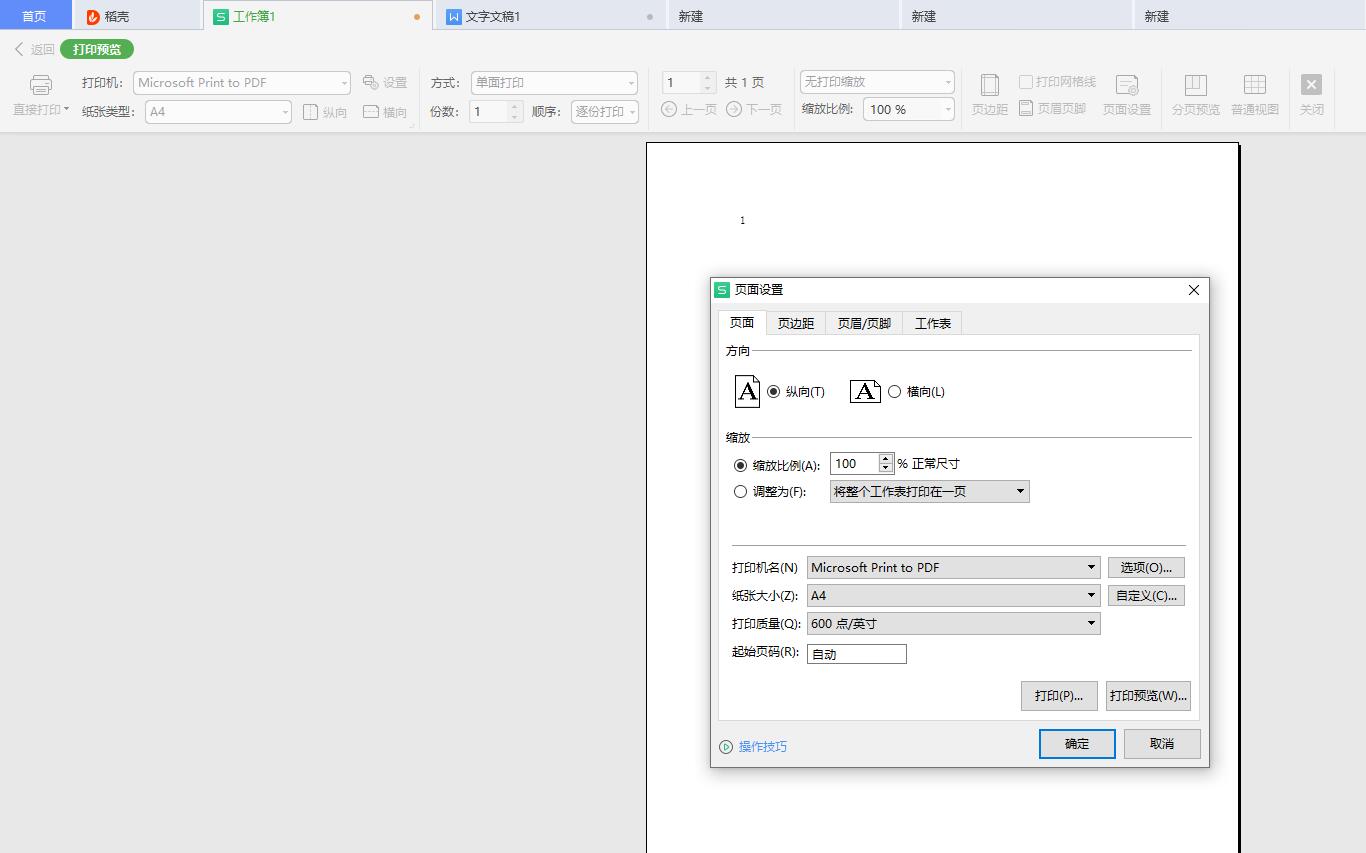This screenshot has width=1366, height=853.
Task: Open toolbar paper type A4 dropdown
Action: pyautogui.click(x=218, y=112)
